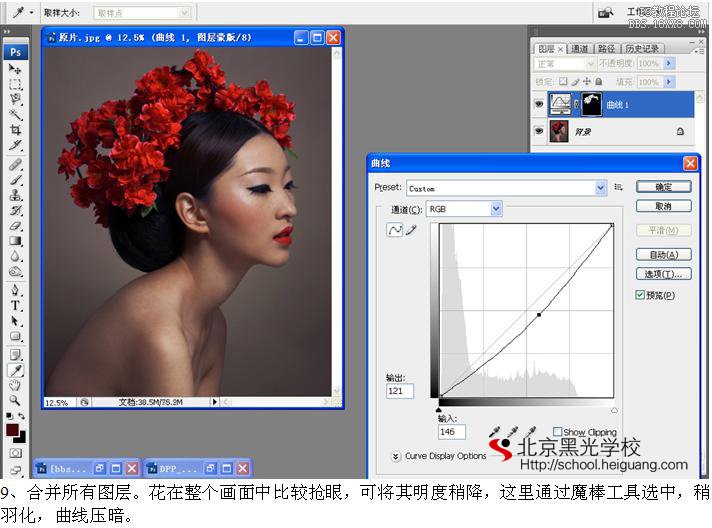Viewport: 712px width, 528px height.
Task: Select the Clone Stamp tool
Action: pyautogui.click(x=15, y=195)
